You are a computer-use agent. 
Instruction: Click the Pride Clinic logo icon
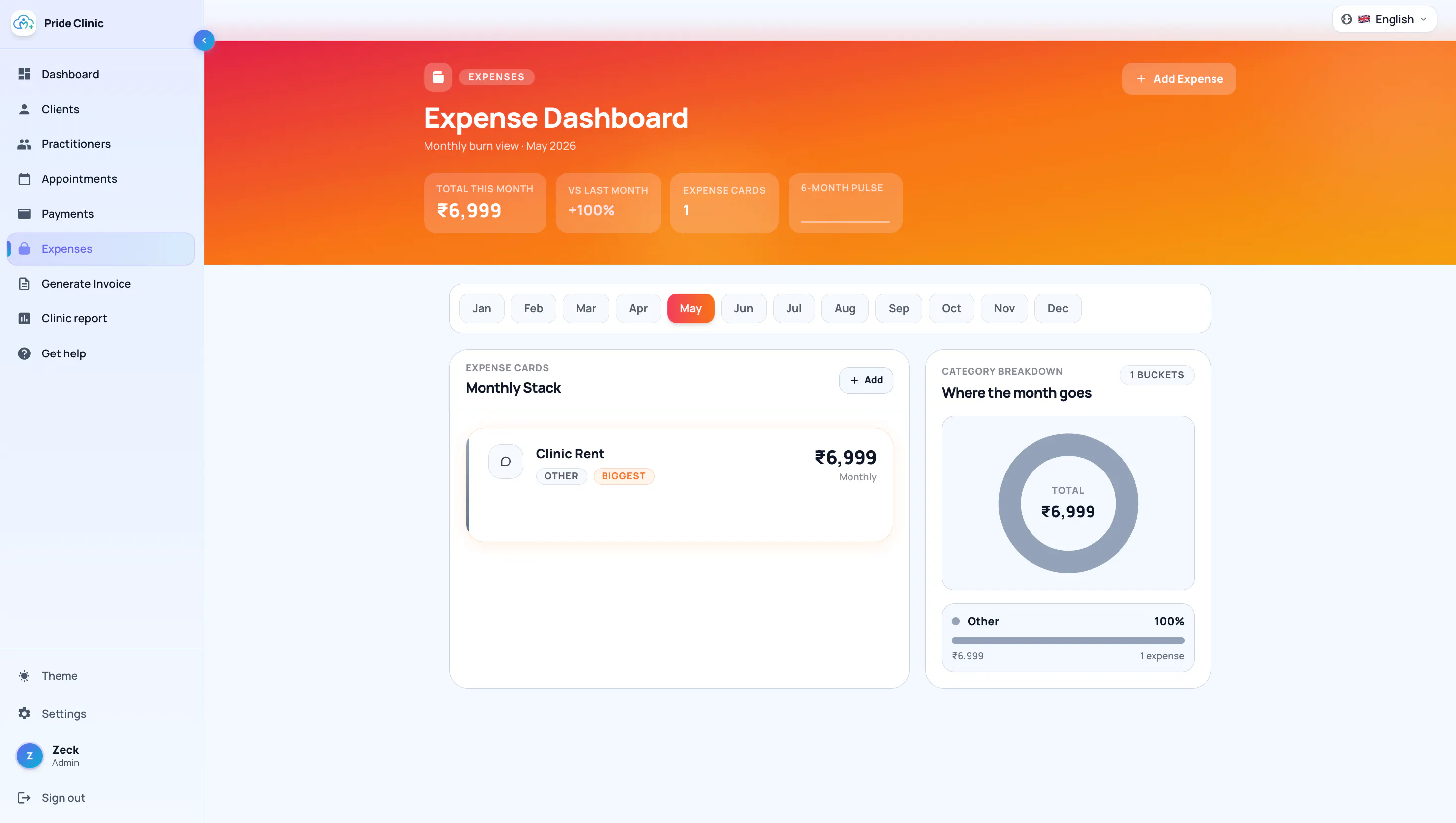[x=23, y=23]
